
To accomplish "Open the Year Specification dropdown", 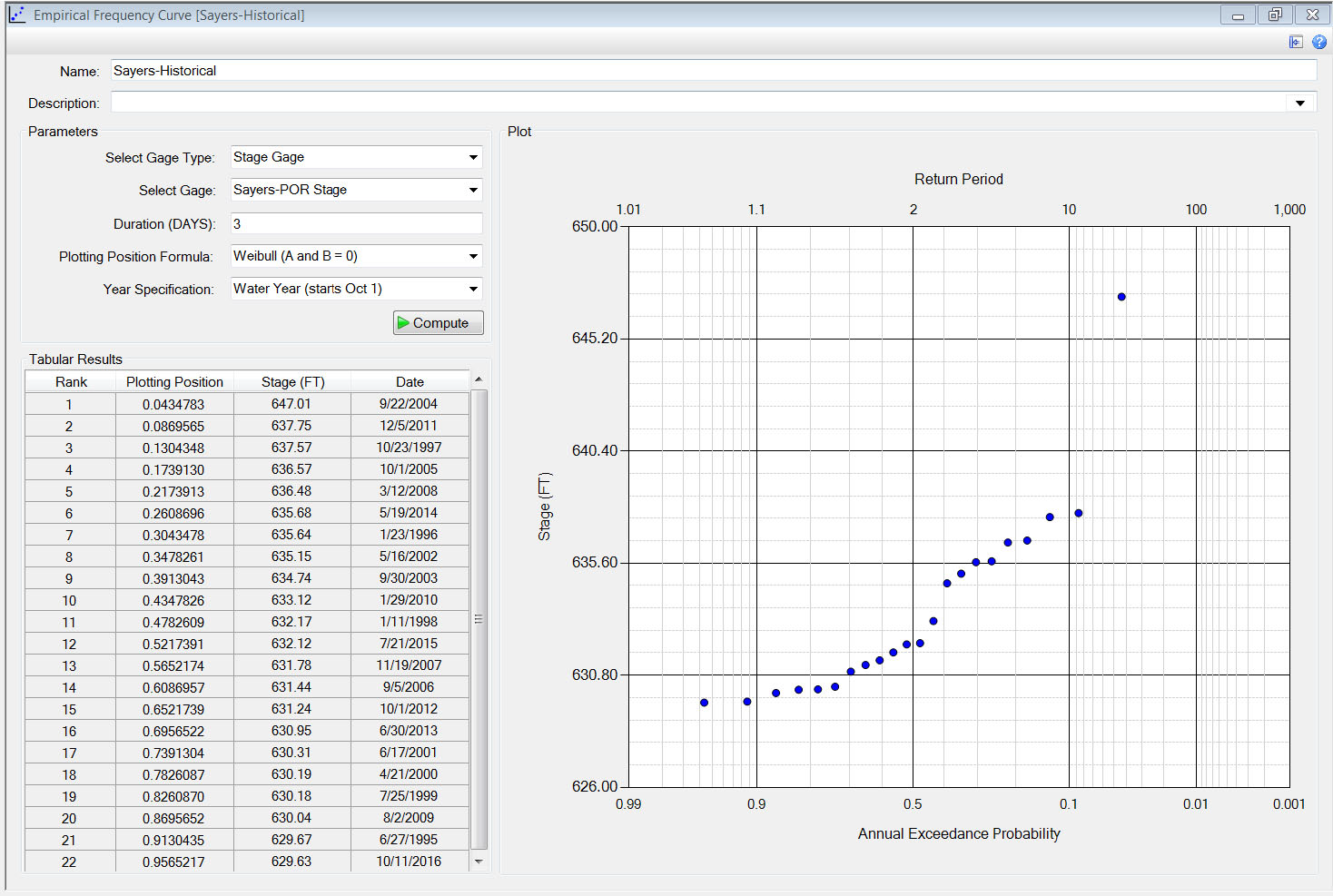I will coord(473,289).
